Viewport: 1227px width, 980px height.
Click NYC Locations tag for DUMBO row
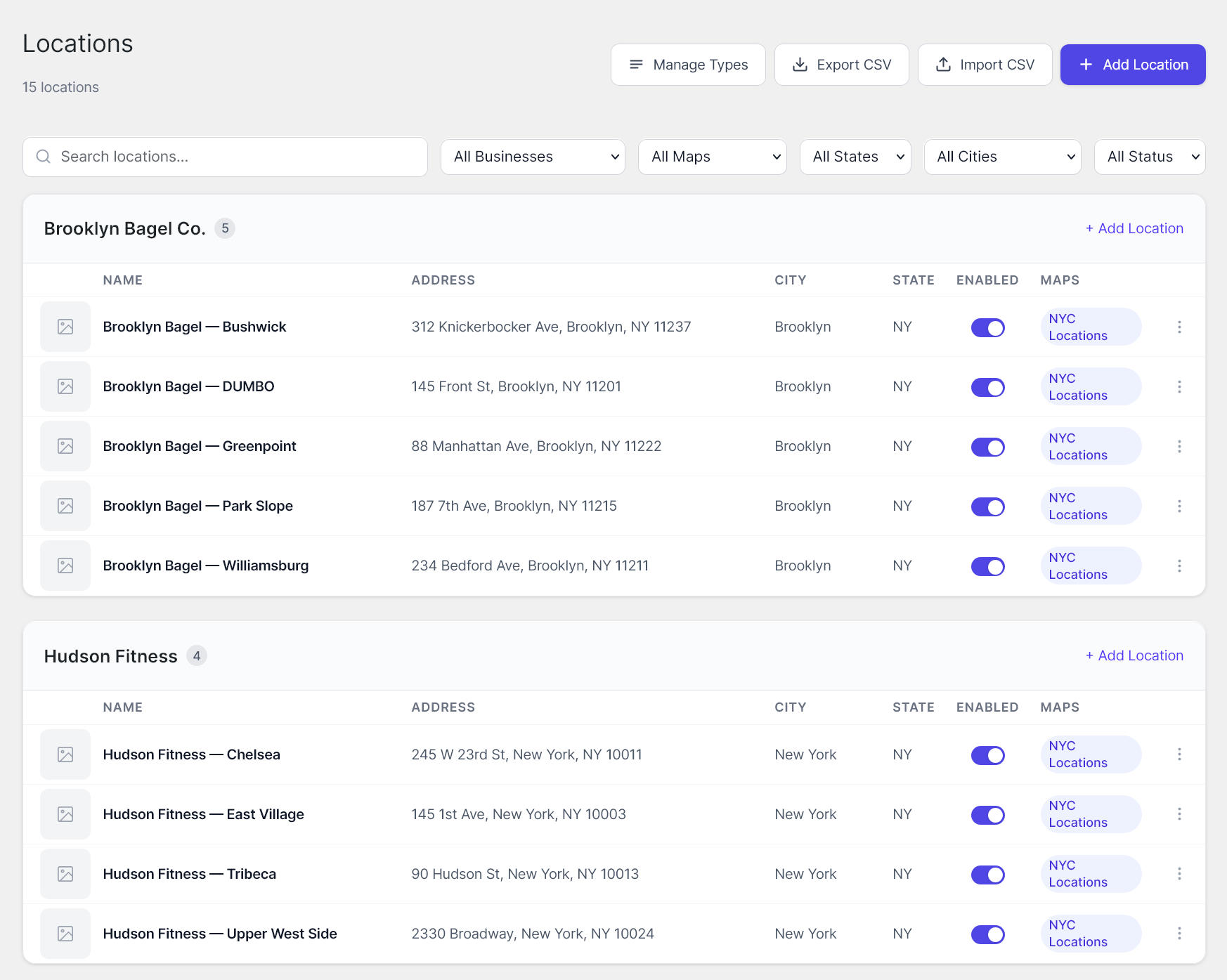tap(1091, 386)
